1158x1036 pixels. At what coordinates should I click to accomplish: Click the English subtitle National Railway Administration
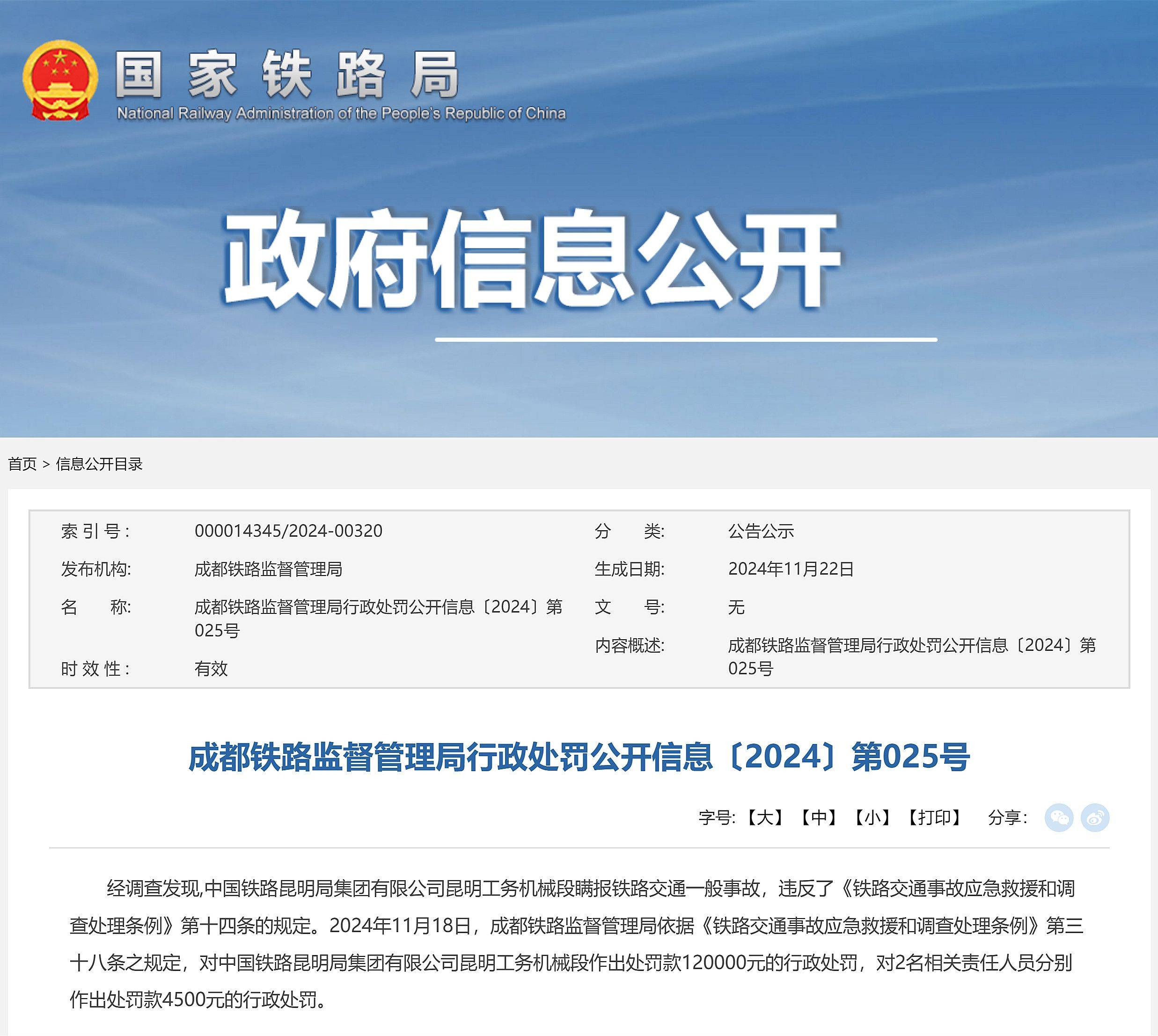click(342, 113)
